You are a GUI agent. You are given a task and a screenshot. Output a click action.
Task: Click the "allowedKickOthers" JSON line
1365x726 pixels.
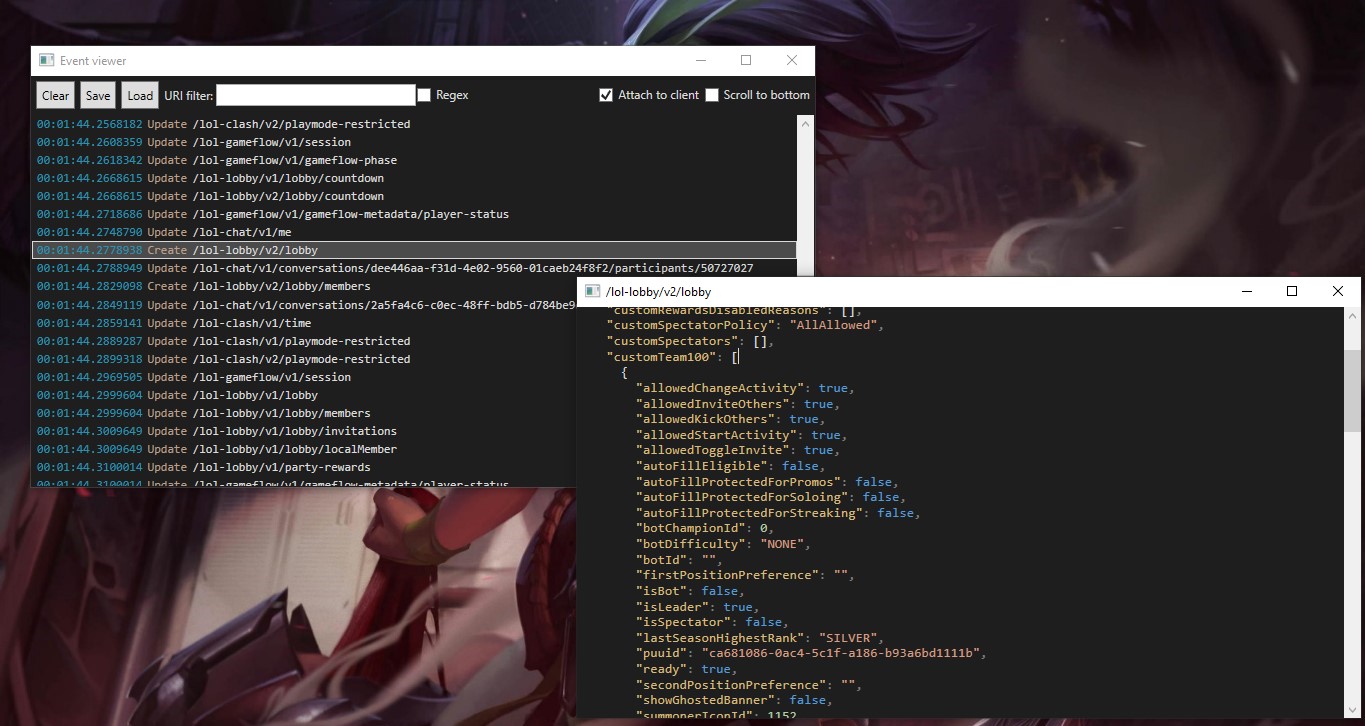(x=730, y=419)
